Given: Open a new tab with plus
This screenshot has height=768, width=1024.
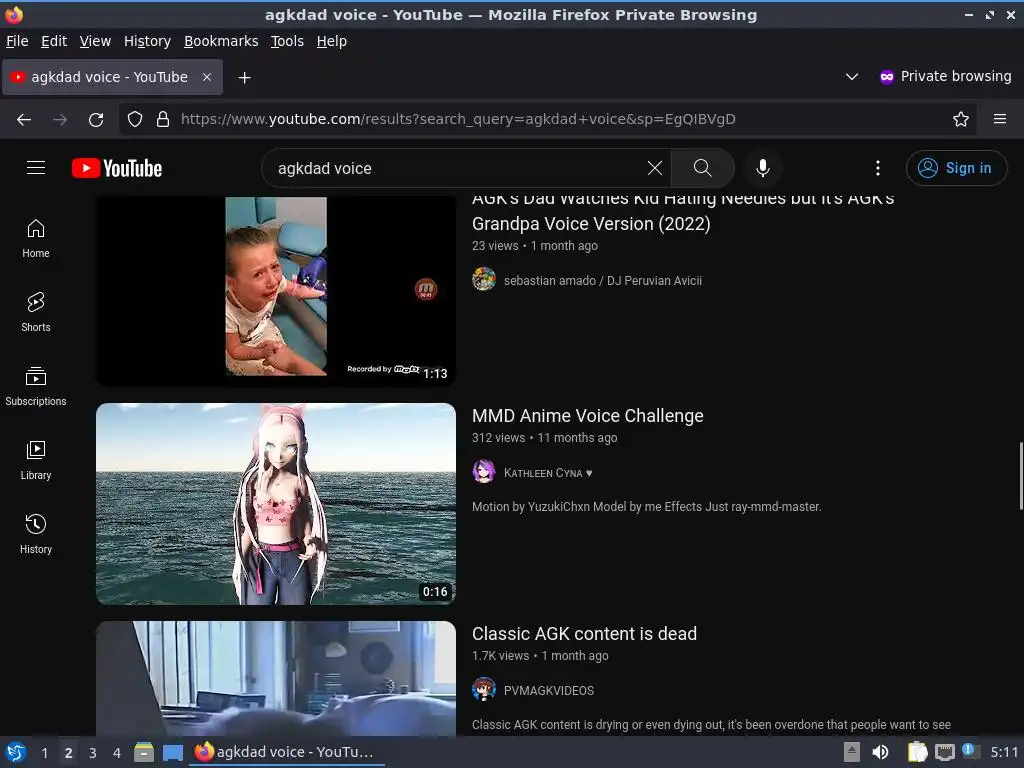Looking at the screenshot, I should [x=244, y=78].
